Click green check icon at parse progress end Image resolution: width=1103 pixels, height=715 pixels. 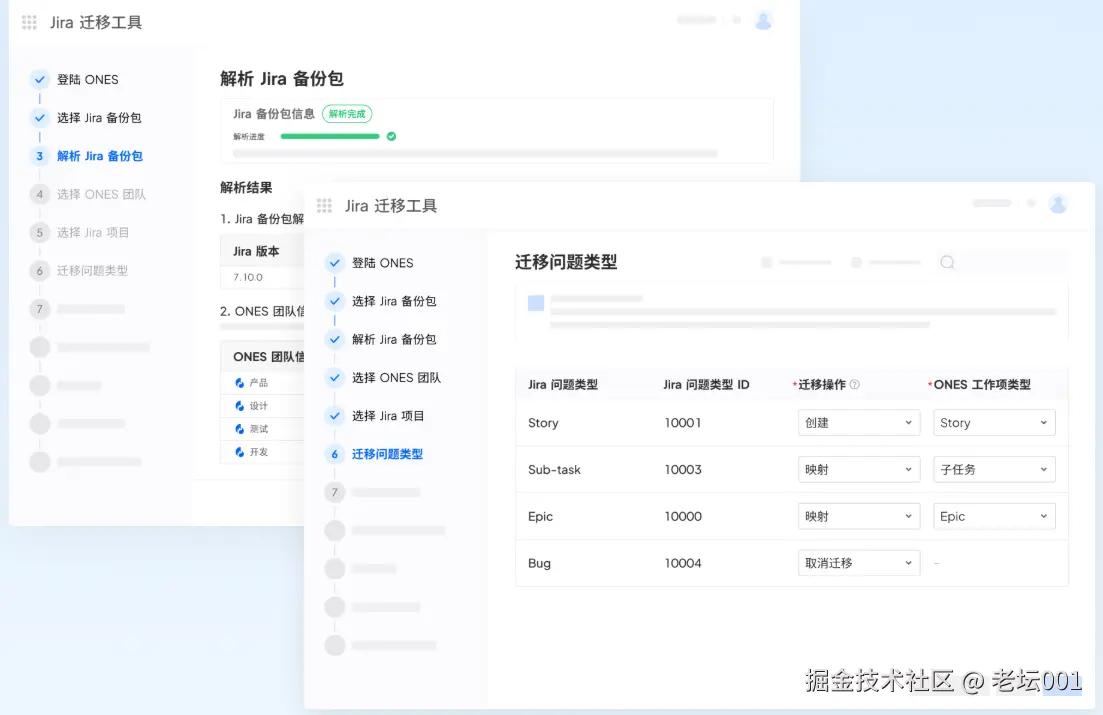click(x=391, y=137)
